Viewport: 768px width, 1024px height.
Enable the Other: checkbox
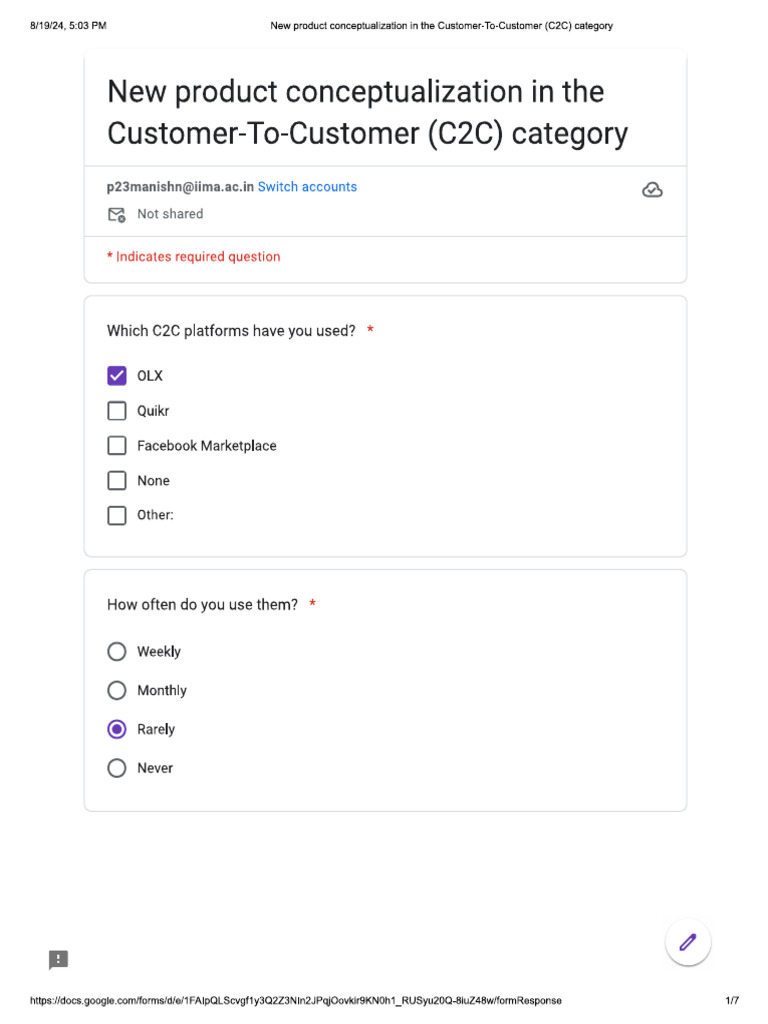click(x=117, y=516)
